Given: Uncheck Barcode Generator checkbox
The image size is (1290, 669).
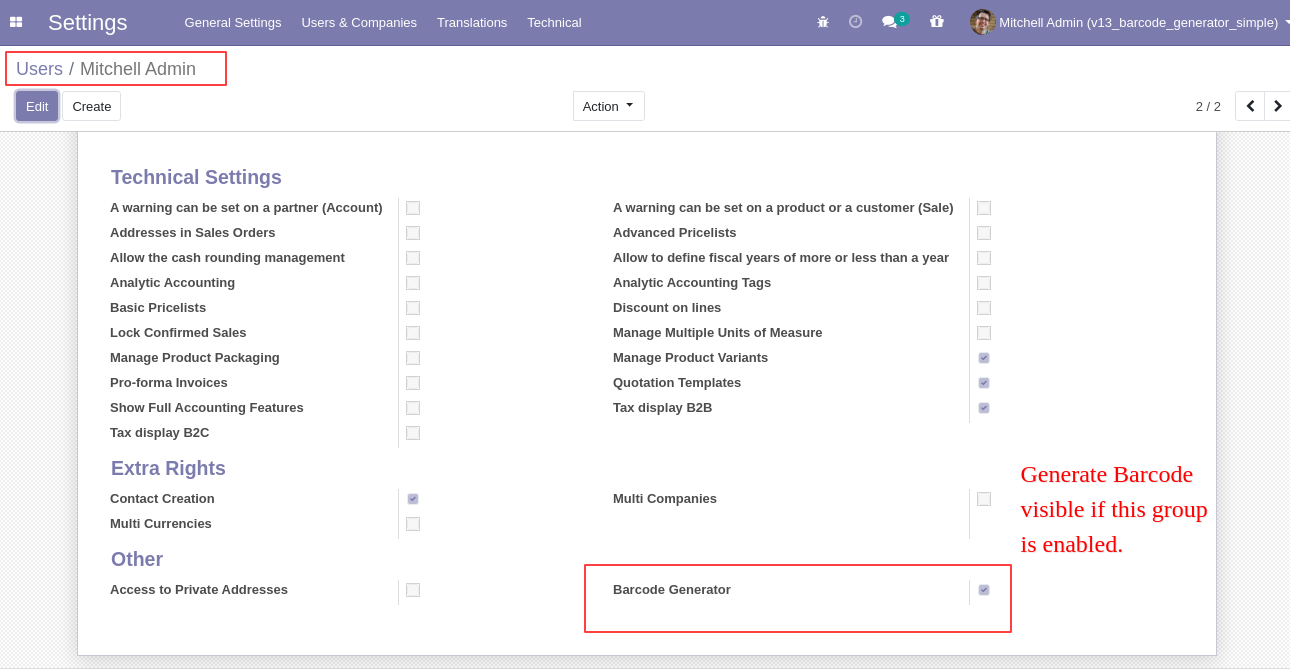Looking at the screenshot, I should [x=984, y=590].
